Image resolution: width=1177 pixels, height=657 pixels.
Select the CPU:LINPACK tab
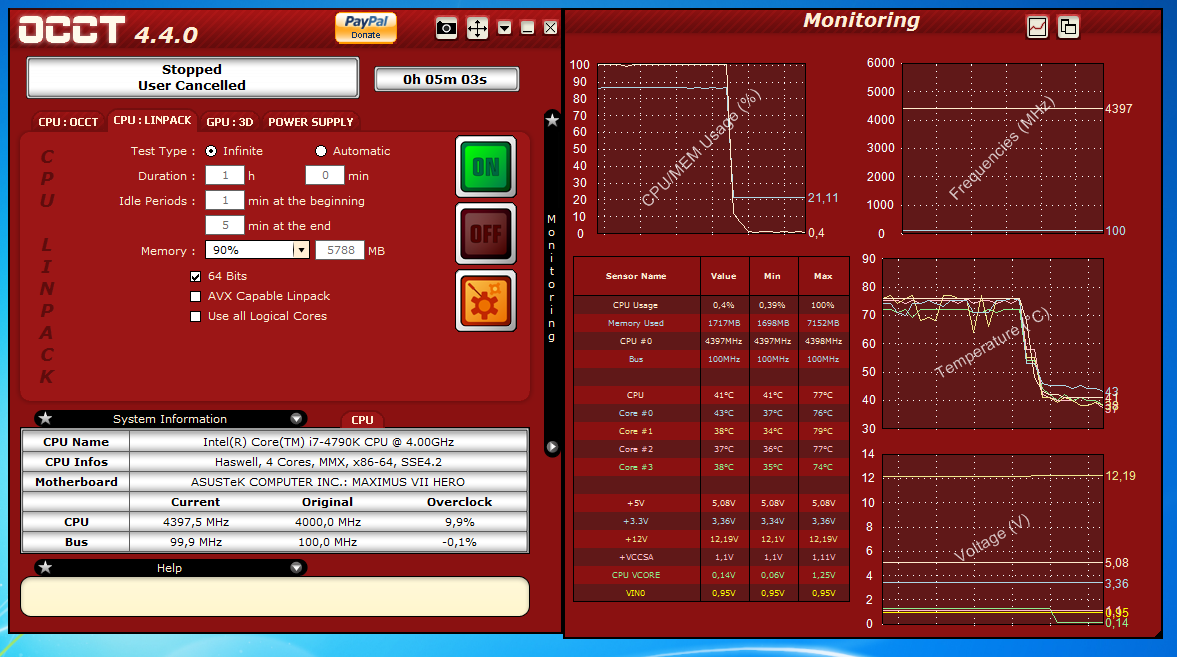coord(152,120)
